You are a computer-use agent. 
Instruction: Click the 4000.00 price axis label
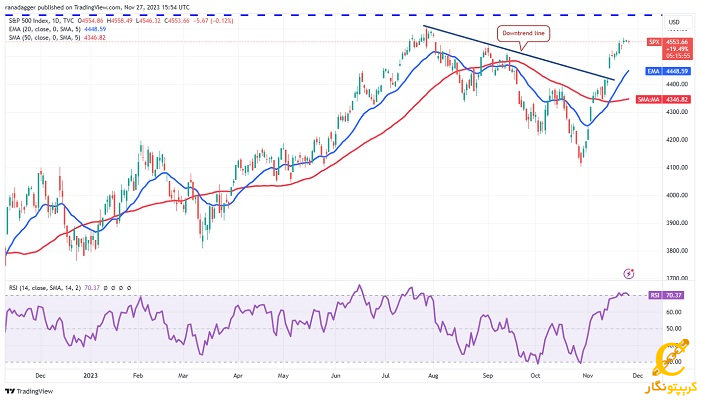[677, 195]
